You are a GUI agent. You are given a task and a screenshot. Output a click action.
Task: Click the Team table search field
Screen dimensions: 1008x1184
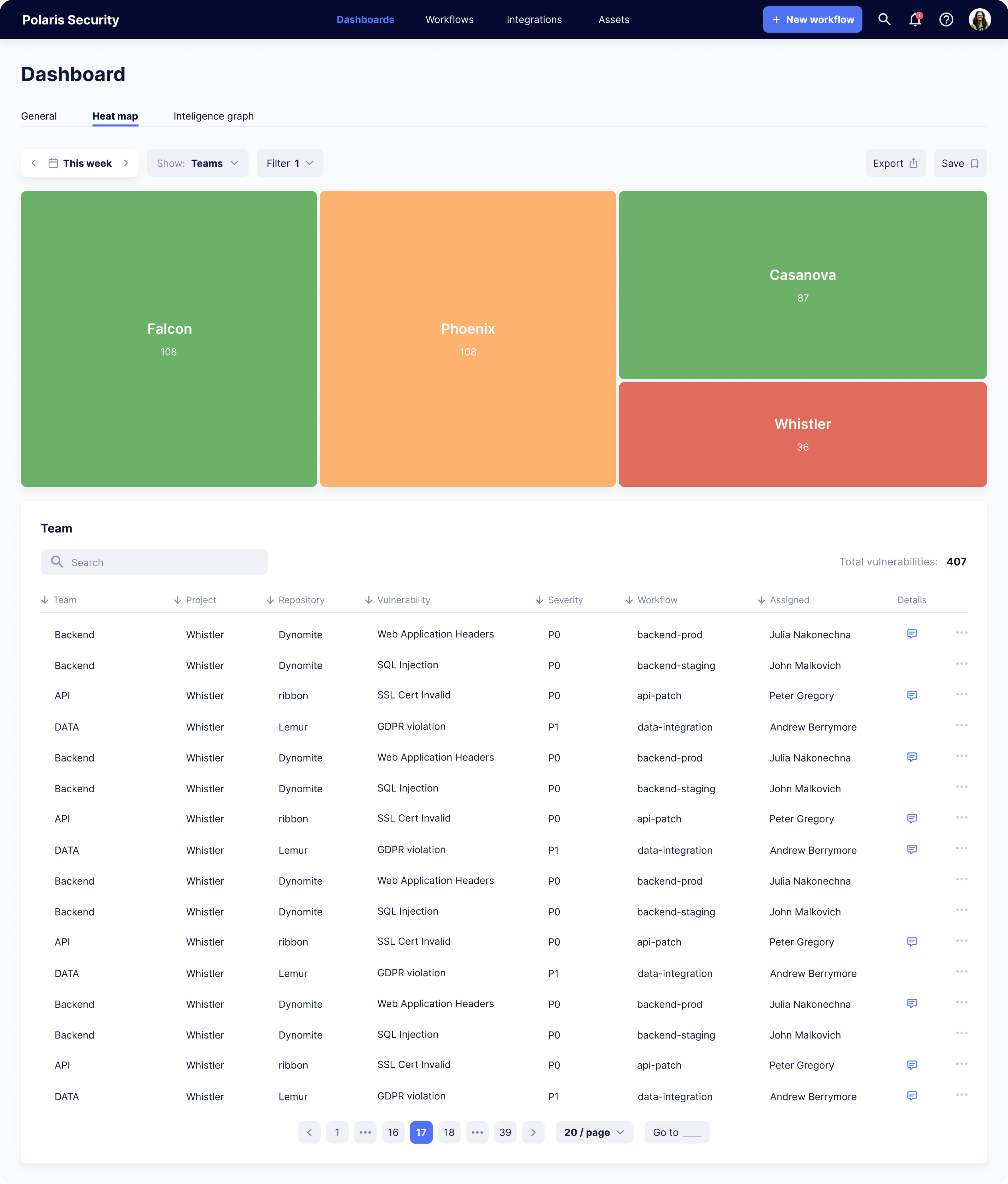click(x=154, y=562)
